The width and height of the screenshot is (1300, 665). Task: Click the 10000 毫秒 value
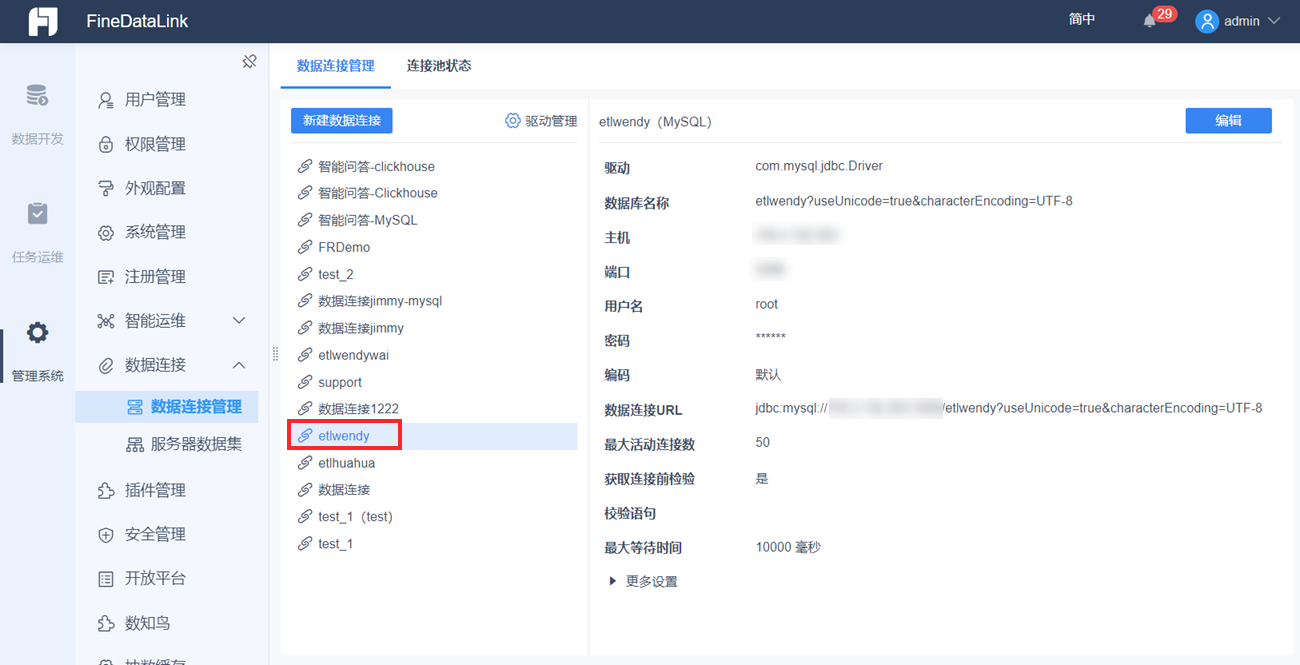tap(788, 547)
